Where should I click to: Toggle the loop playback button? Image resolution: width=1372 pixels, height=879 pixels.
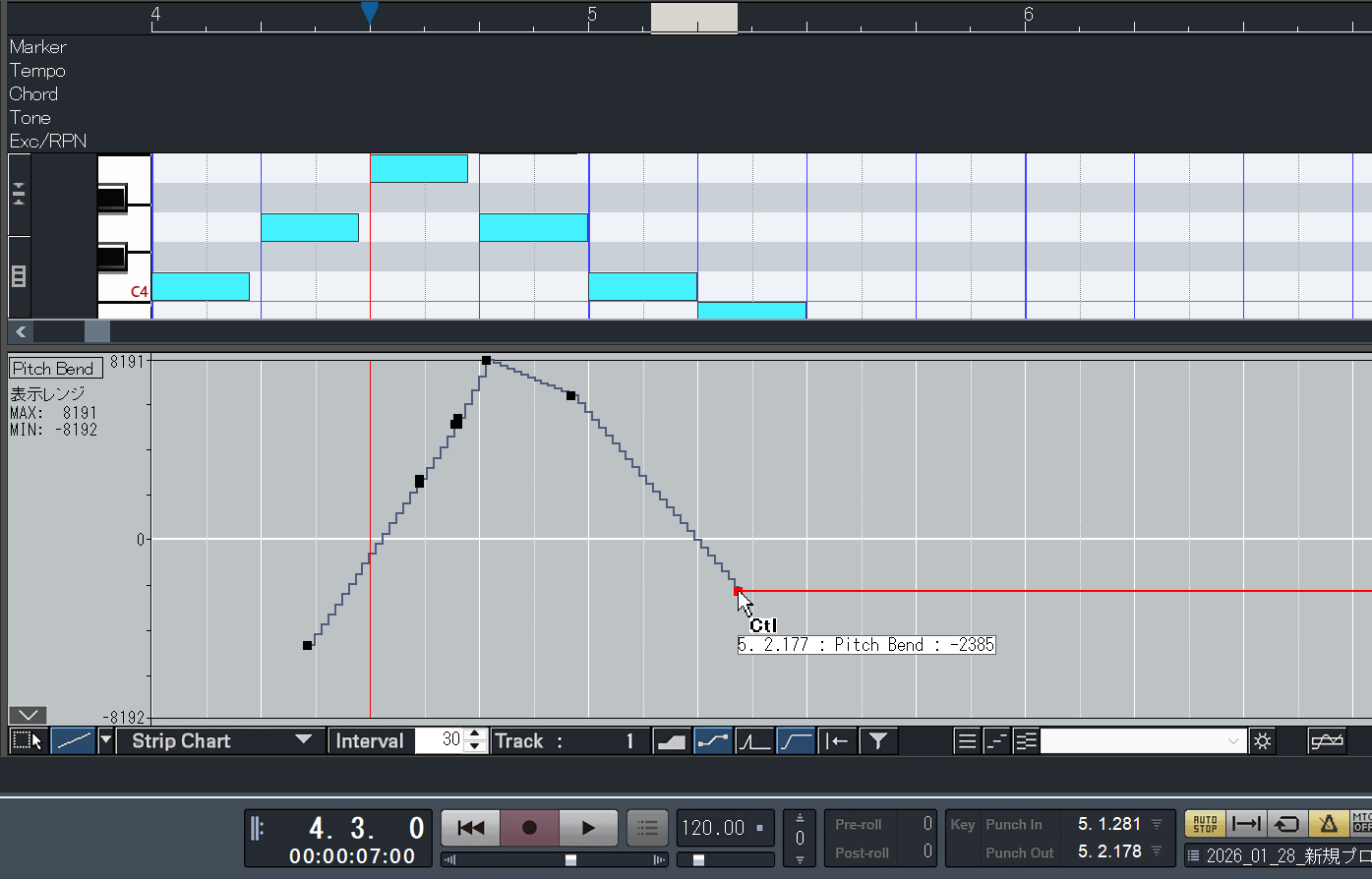coord(1287,824)
